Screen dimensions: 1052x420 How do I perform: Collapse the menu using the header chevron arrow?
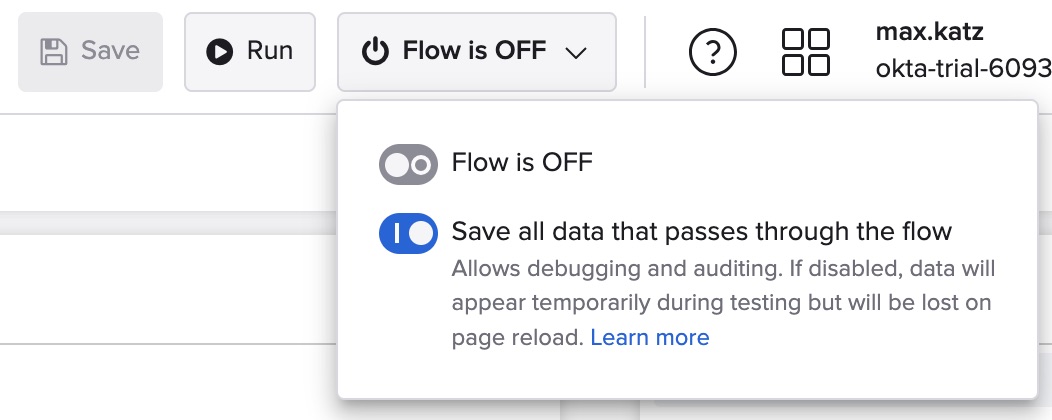coord(576,53)
